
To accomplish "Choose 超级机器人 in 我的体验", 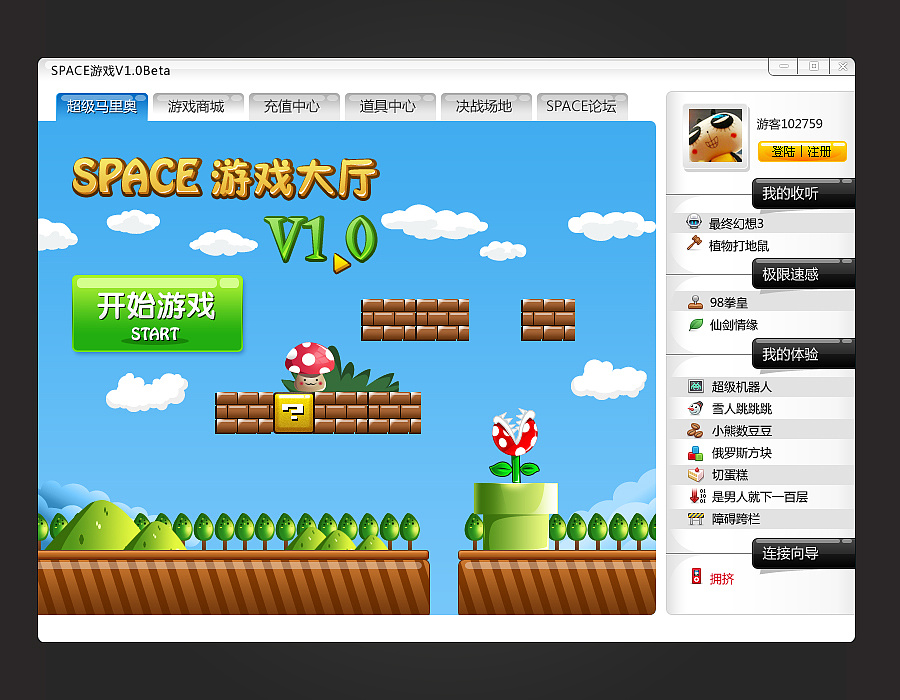I will coord(742,387).
